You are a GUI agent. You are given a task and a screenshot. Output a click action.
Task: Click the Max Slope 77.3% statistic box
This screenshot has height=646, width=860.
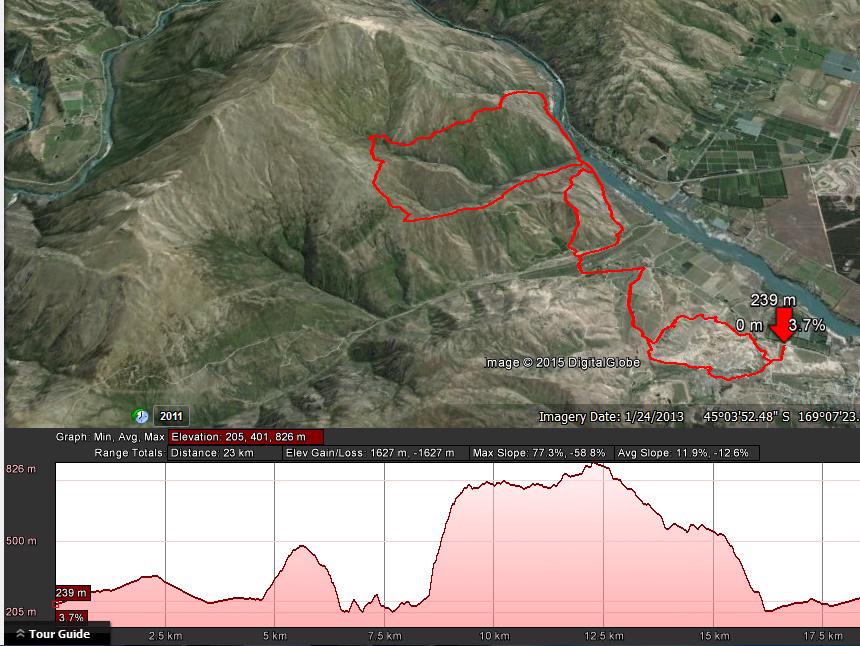[541, 453]
